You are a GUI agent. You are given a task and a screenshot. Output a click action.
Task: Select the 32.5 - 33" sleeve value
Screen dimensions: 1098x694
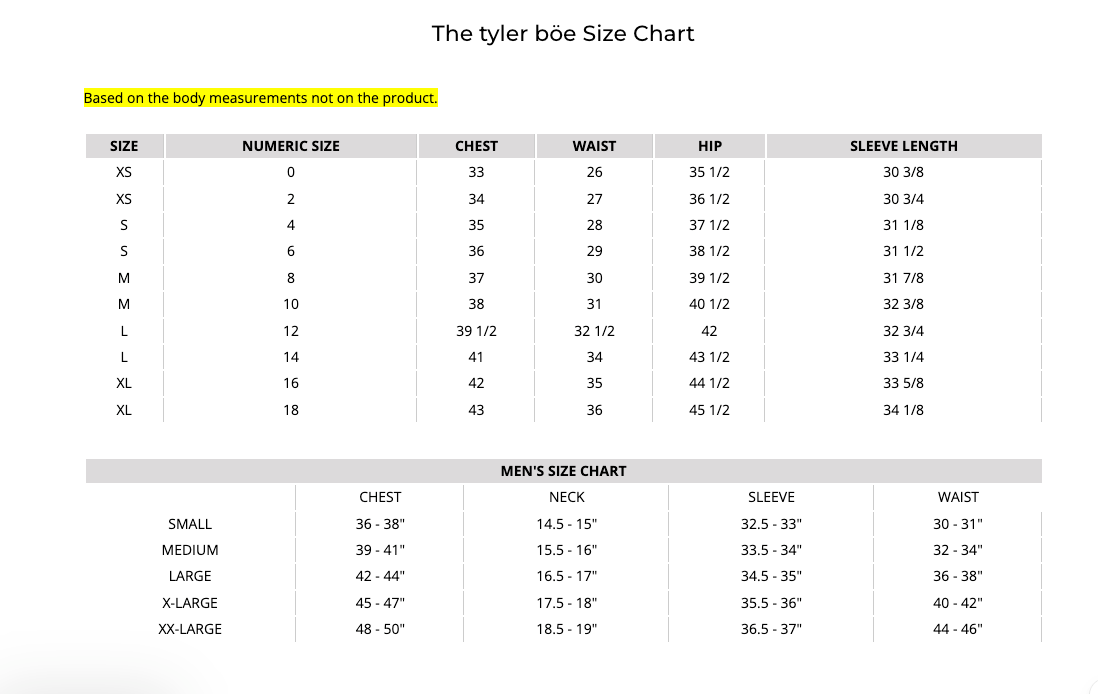(771, 524)
